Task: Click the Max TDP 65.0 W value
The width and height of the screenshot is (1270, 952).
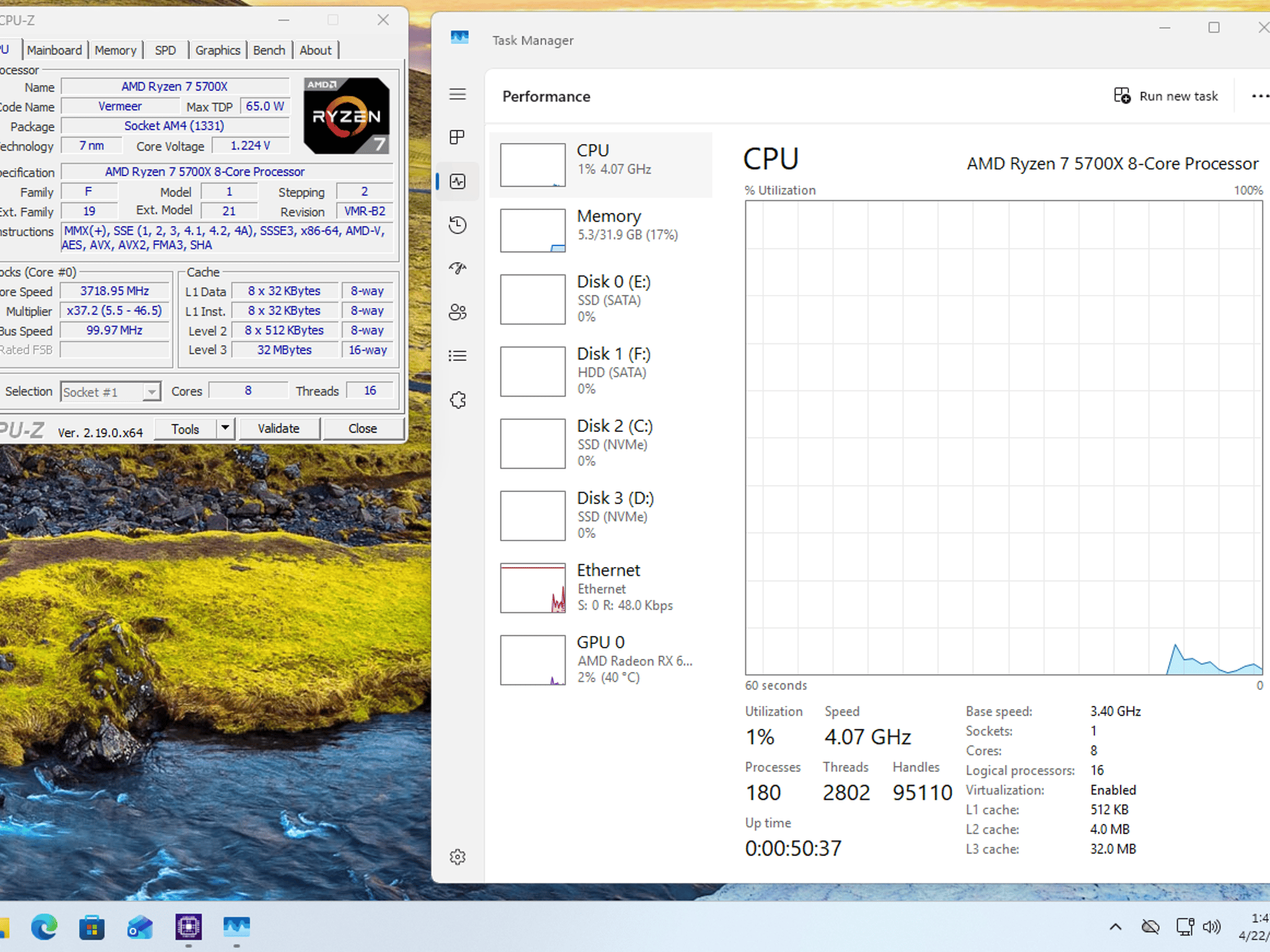Action: (265, 107)
